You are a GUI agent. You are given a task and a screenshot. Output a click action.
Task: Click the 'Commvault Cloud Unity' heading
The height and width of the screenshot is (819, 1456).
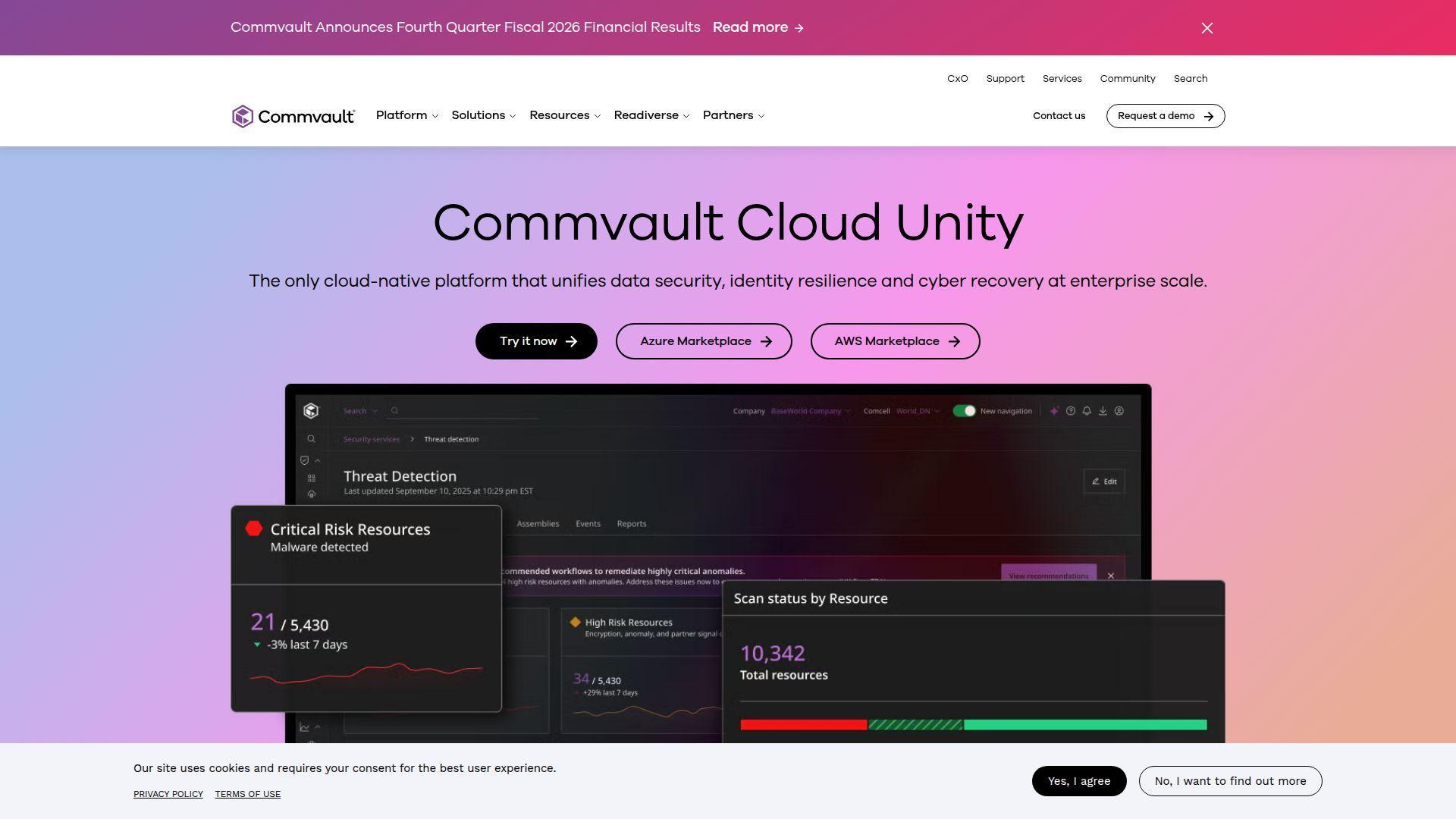click(728, 223)
